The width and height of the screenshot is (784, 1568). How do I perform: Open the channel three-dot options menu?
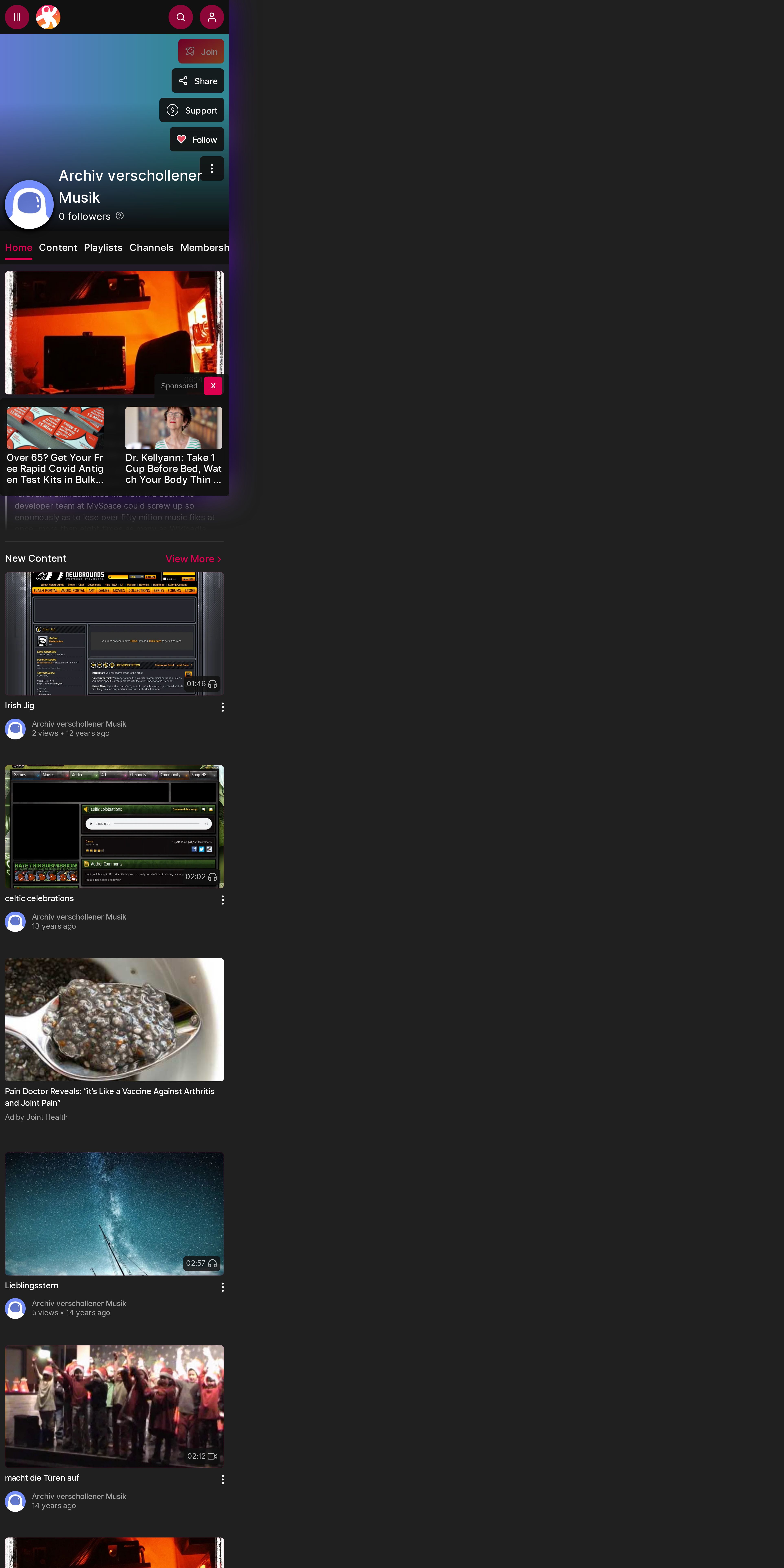(212, 169)
